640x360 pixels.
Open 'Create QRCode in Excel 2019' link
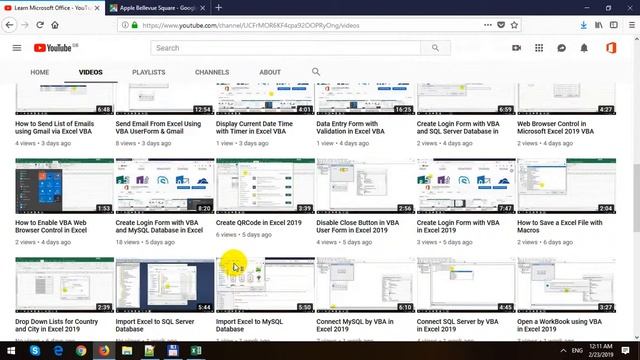coord(259,222)
